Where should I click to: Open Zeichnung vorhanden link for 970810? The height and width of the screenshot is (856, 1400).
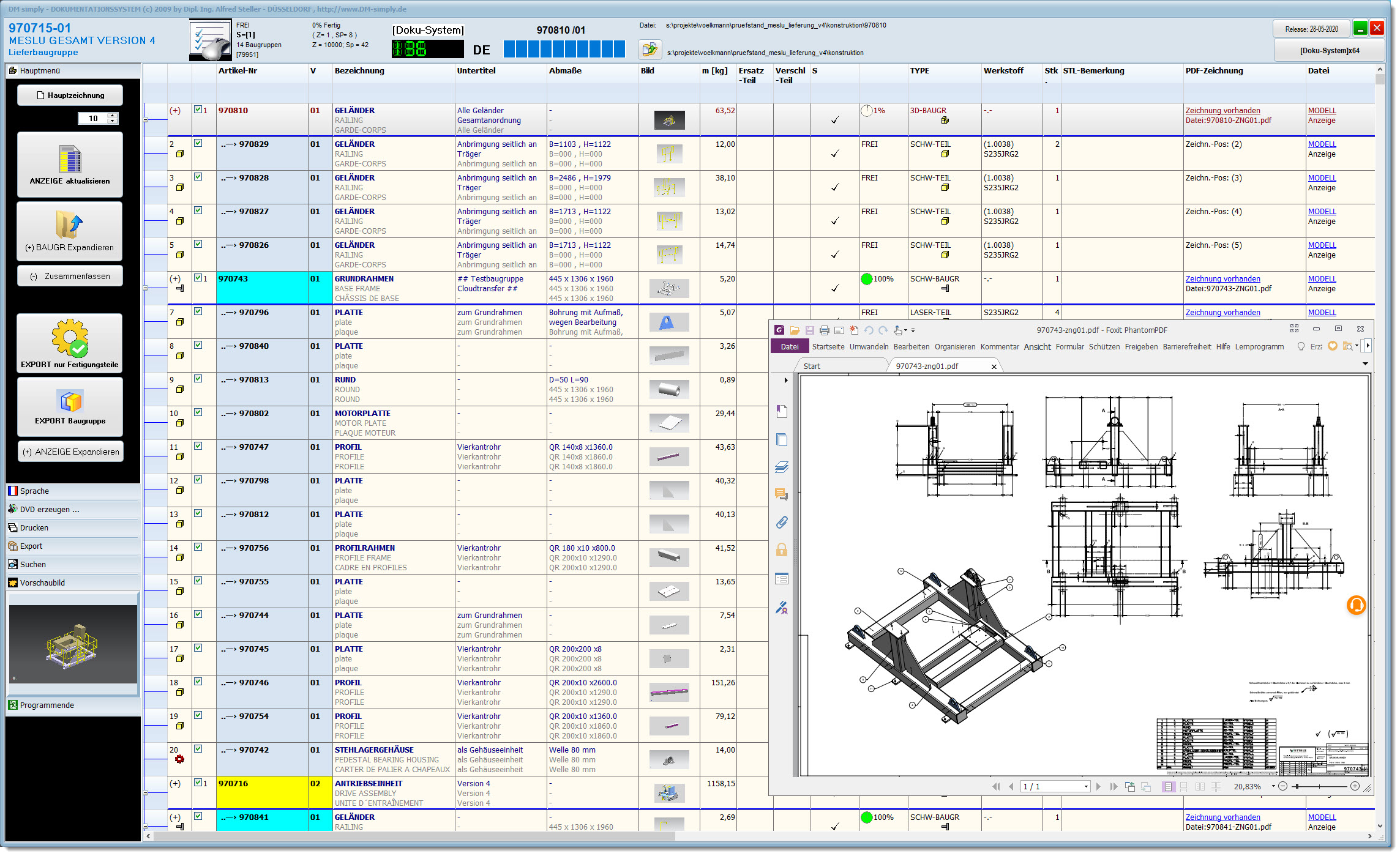(1222, 111)
